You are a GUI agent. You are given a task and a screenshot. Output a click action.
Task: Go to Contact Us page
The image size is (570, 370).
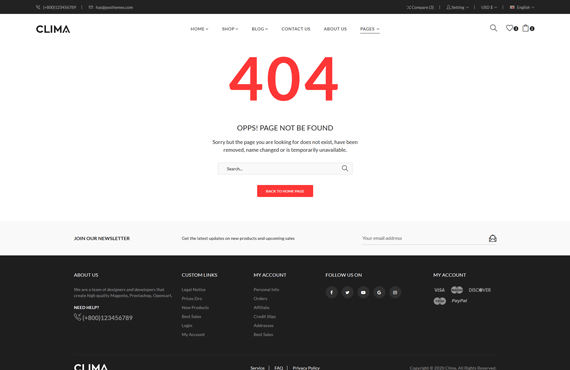[x=296, y=29]
